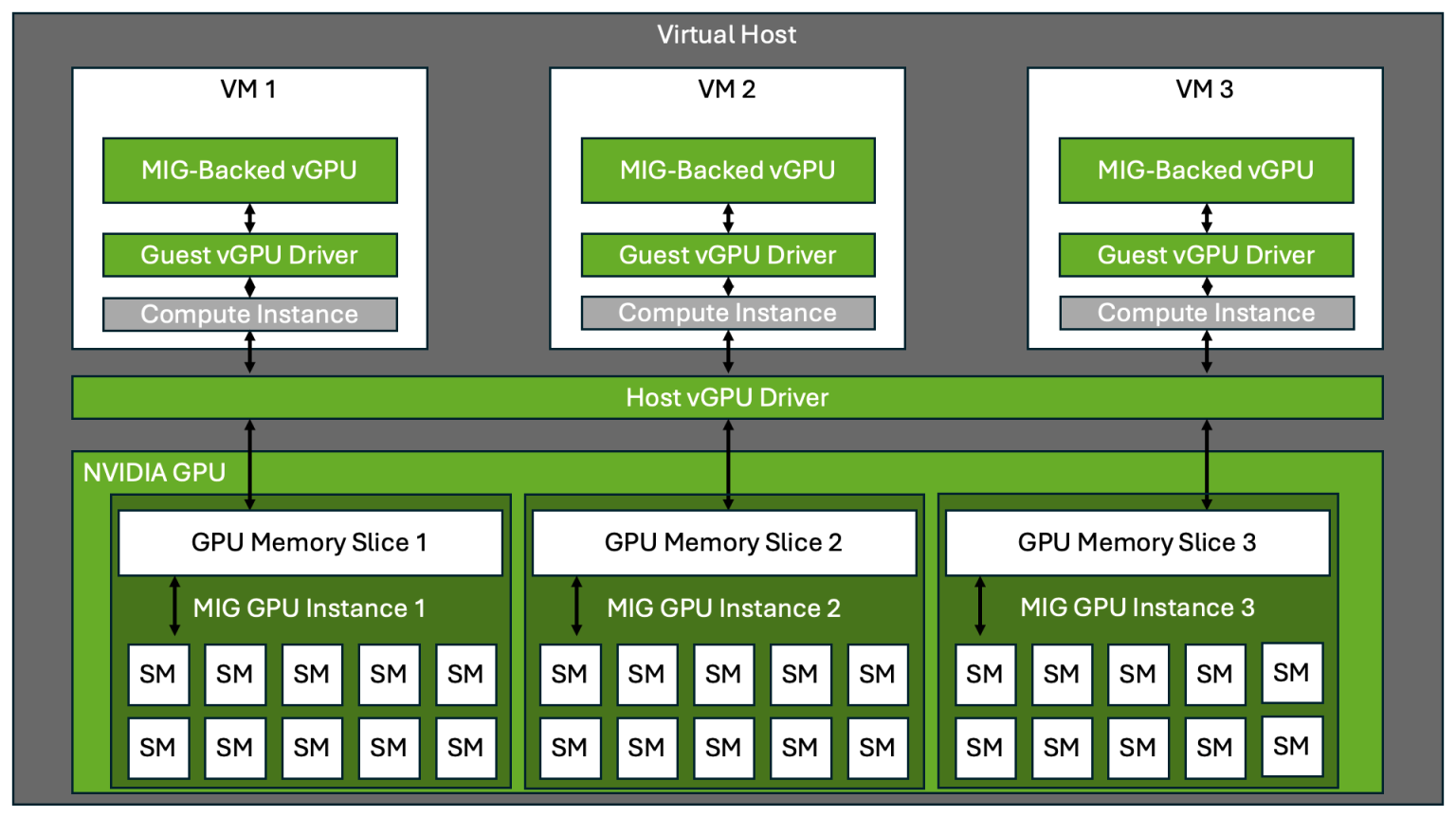Select Guest vGPU Driver box in VM 1
This screenshot has width=1456, height=817.
[x=250, y=255]
